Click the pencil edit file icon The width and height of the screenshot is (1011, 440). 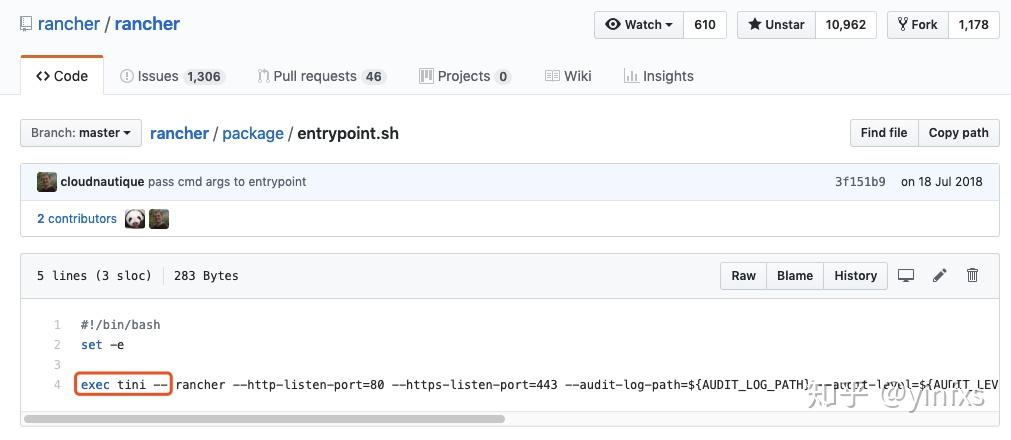[939, 276]
